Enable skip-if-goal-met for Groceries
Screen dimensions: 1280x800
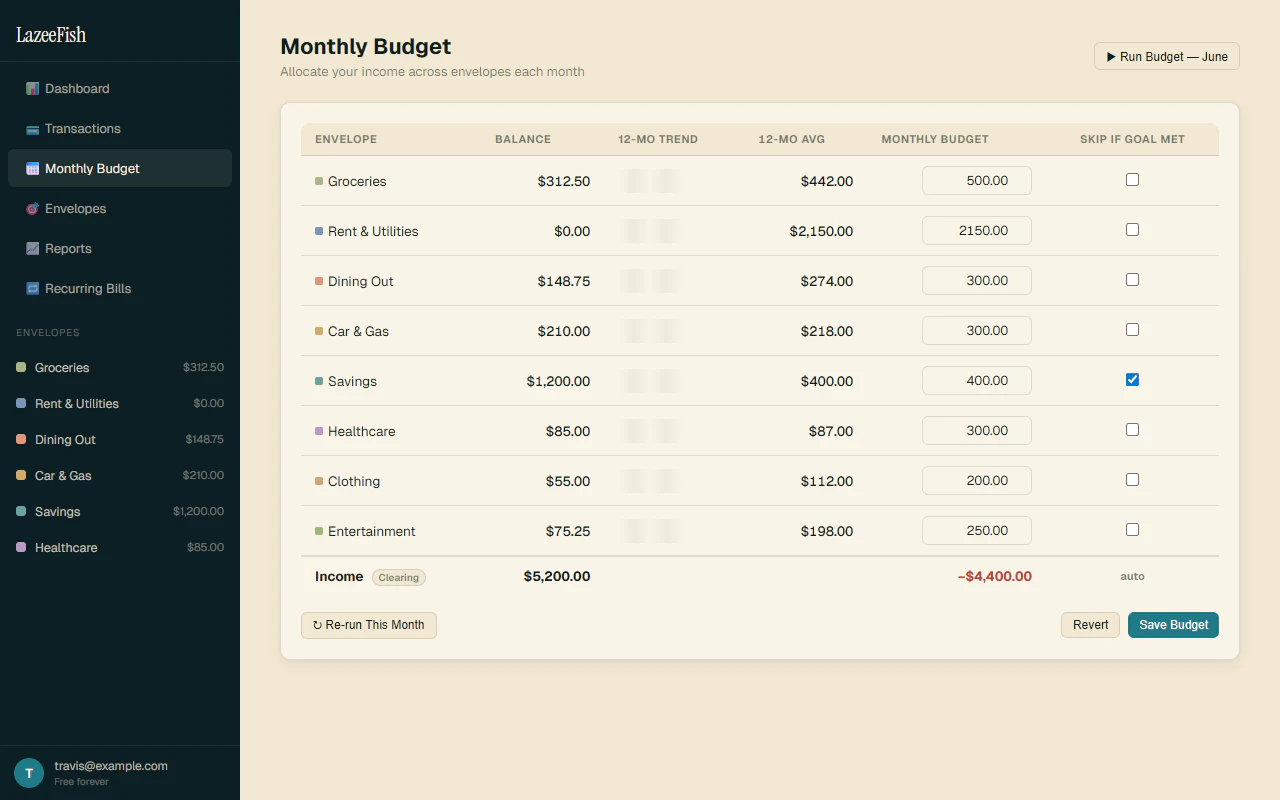tap(1132, 180)
